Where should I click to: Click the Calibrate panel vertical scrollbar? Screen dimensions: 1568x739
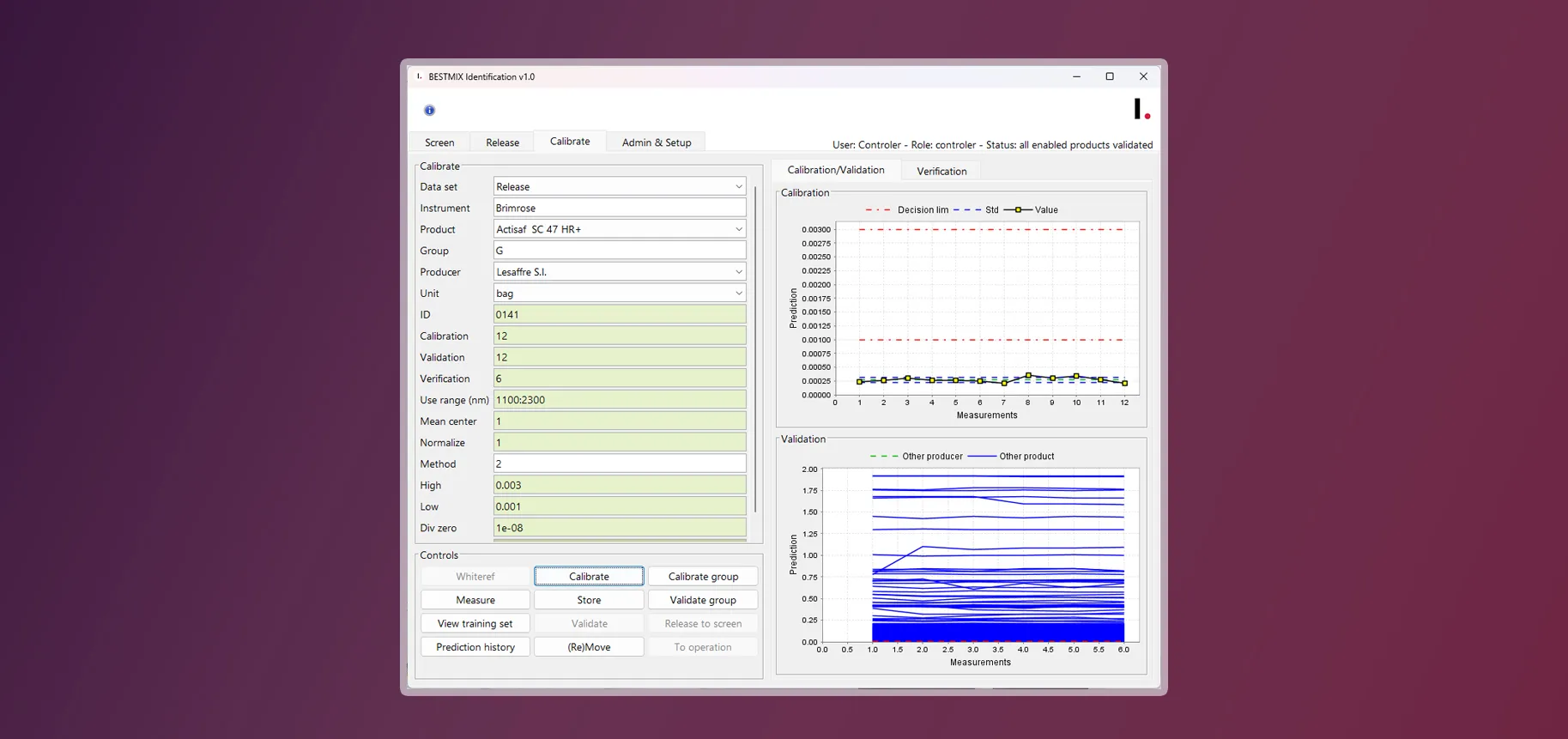point(755,349)
